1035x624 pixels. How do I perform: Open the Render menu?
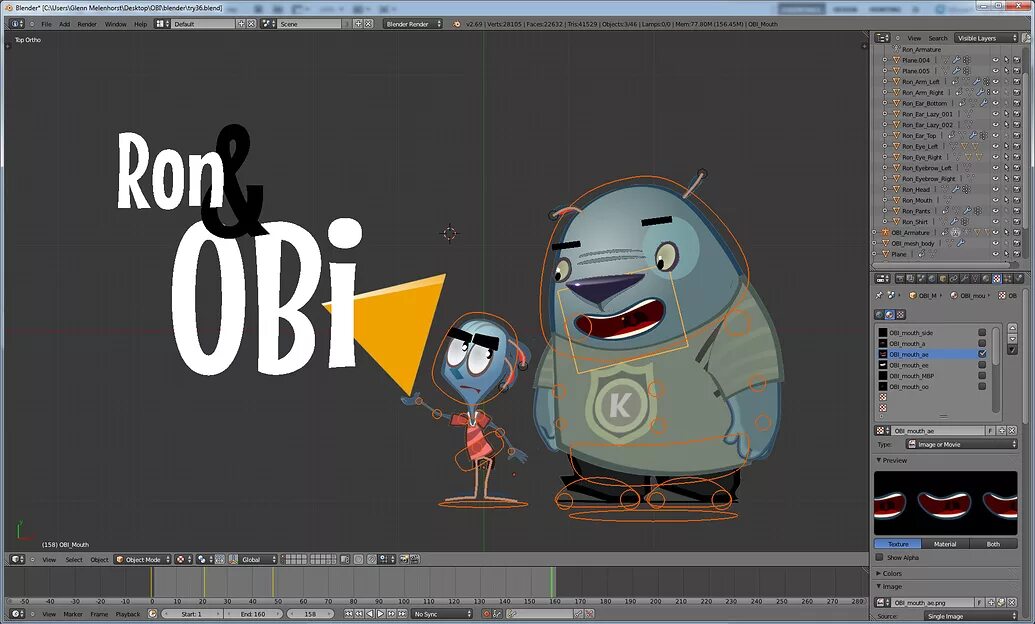coord(87,24)
